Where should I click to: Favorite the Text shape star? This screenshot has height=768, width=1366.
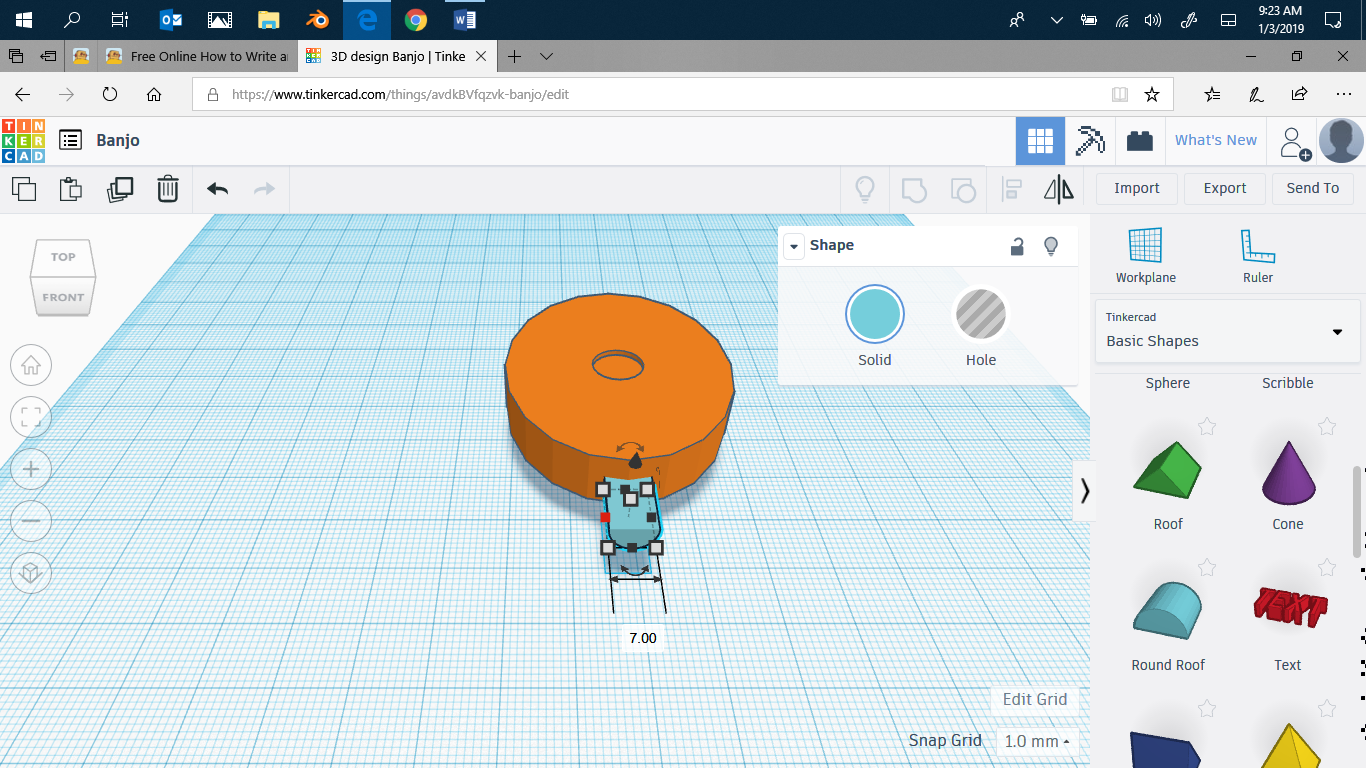[x=1327, y=568]
